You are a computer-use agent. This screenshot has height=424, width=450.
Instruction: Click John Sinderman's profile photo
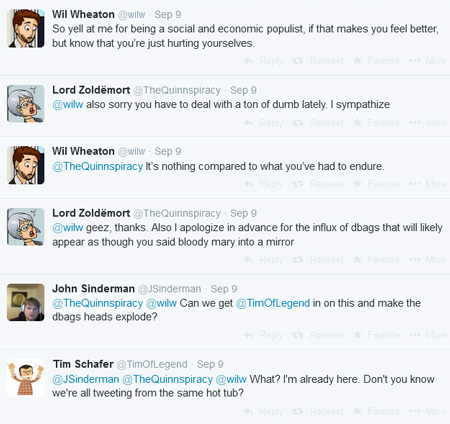click(26, 302)
